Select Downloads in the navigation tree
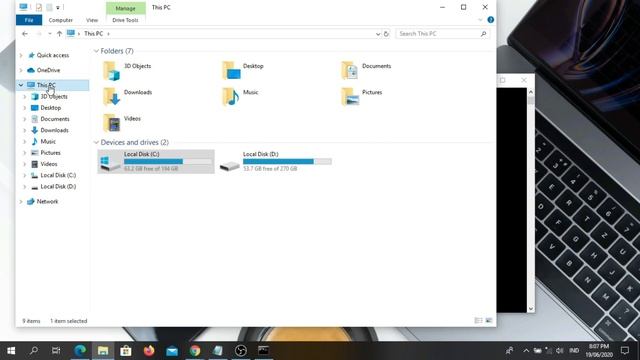The height and width of the screenshot is (360, 640). (54, 130)
